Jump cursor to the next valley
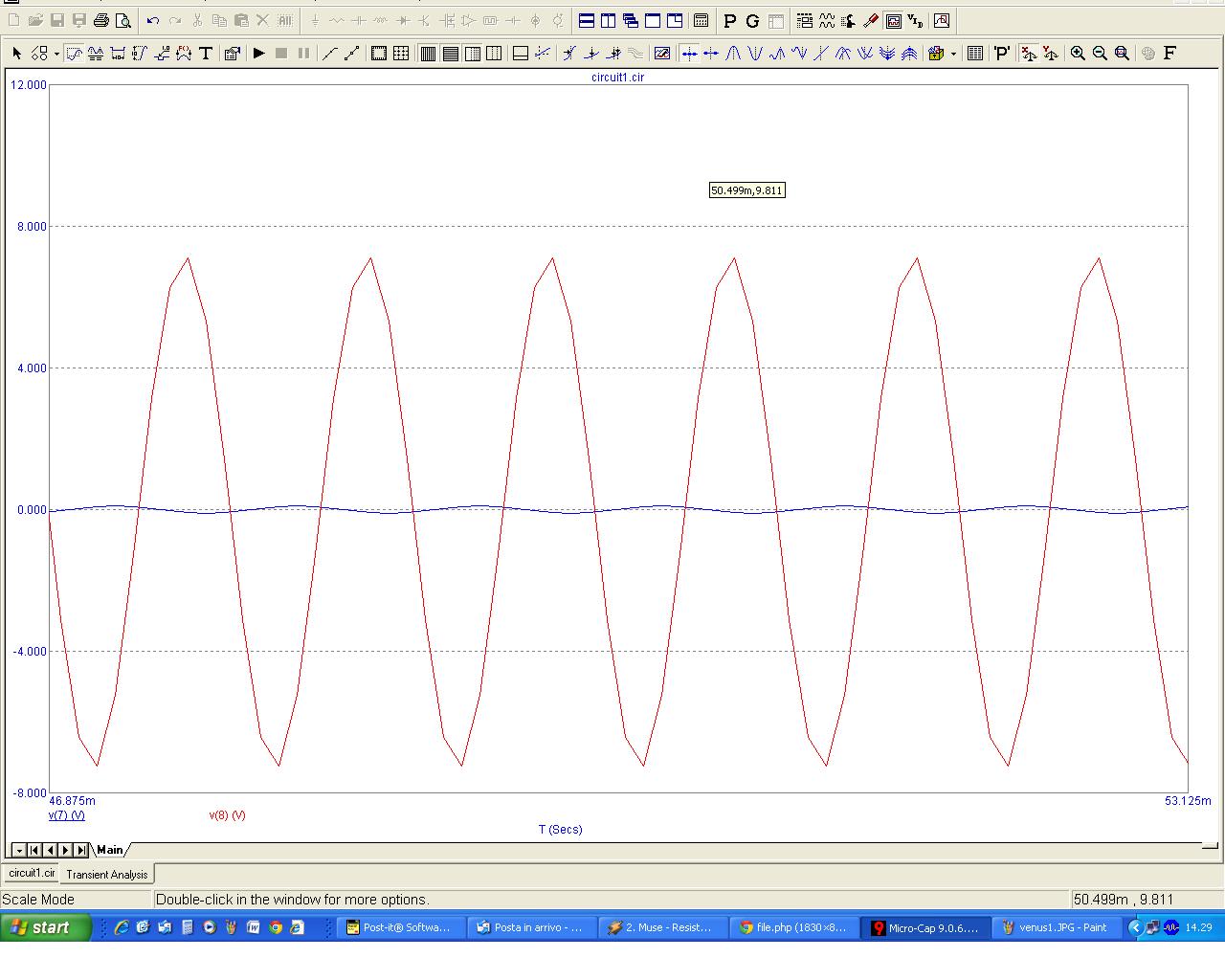Screen dimensions: 1225x980 (x=755, y=54)
